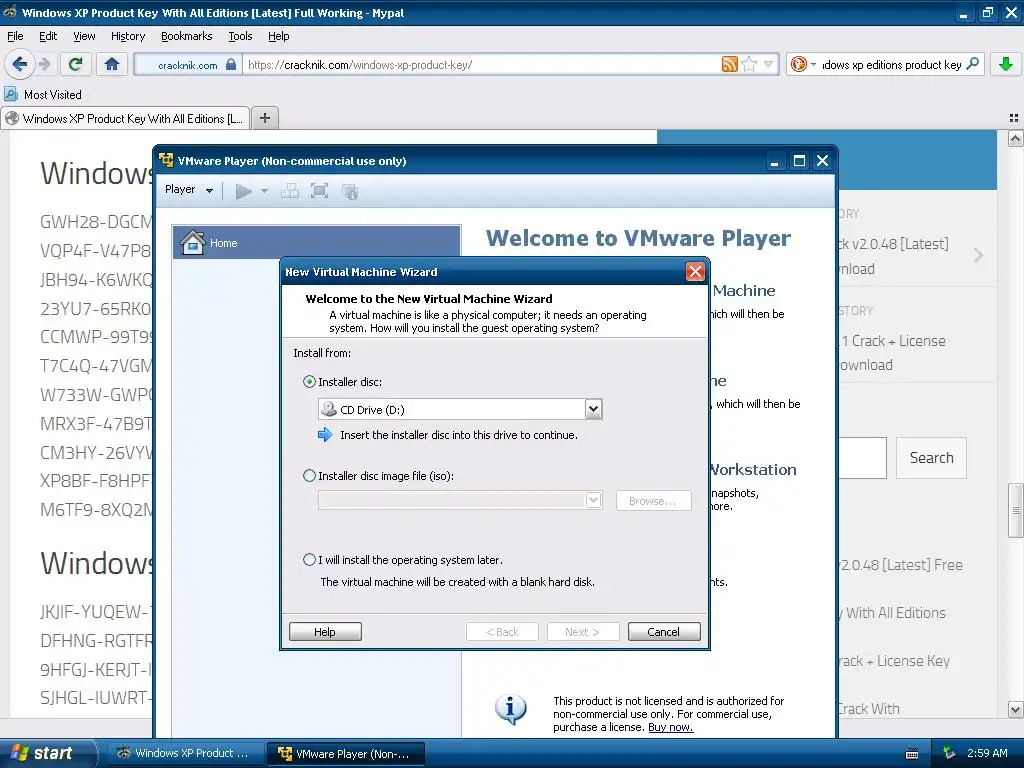The image size is (1024, 768).
Task: Expand the play button options arrow
Action: pyautogui.click(x=264, y=191)
